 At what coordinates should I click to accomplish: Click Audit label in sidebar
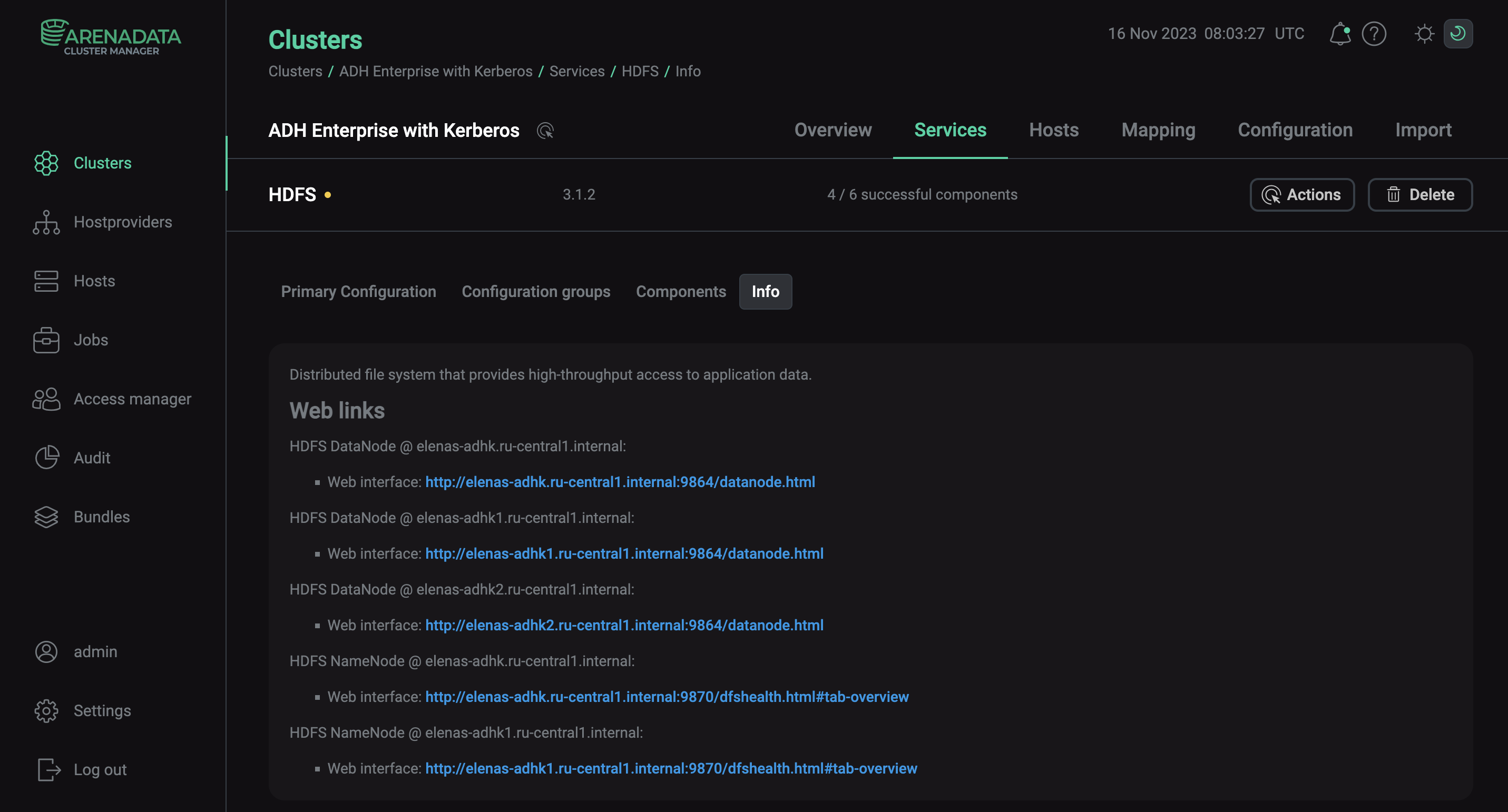92,458
